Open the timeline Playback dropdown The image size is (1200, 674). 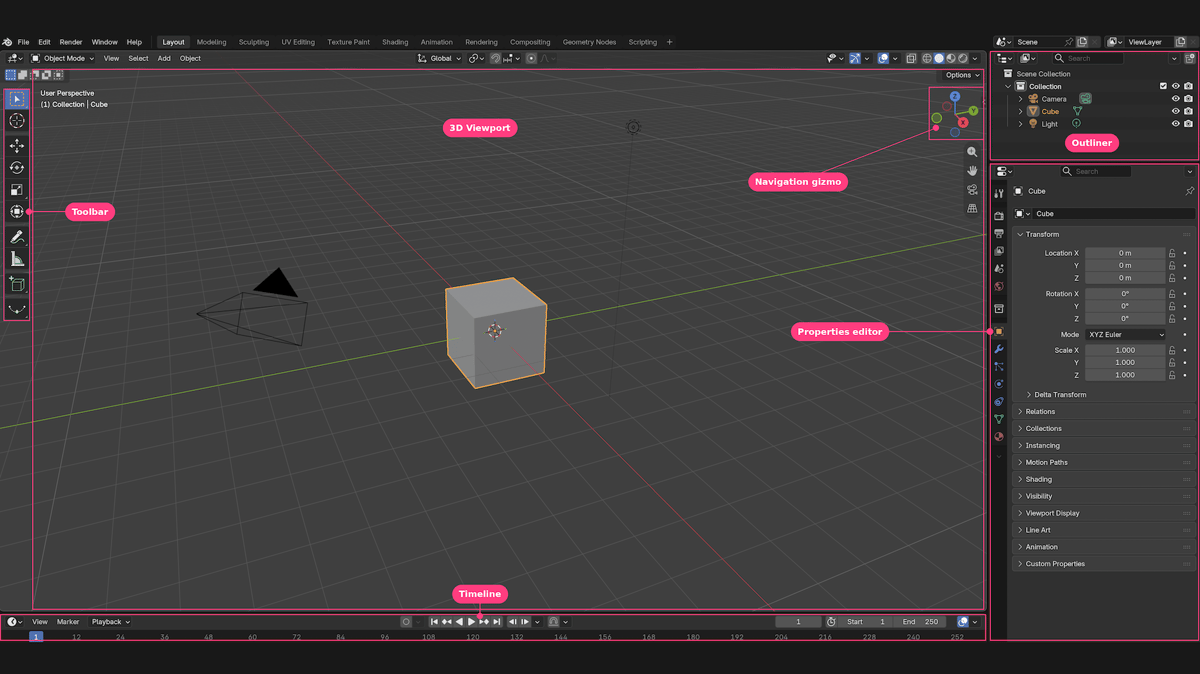110,622
